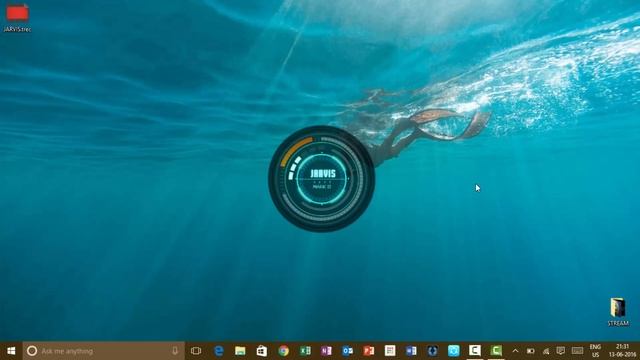Open OneNote from taskbar
Viewport: 640px width, 360px height.
click(x=326, y=351)
